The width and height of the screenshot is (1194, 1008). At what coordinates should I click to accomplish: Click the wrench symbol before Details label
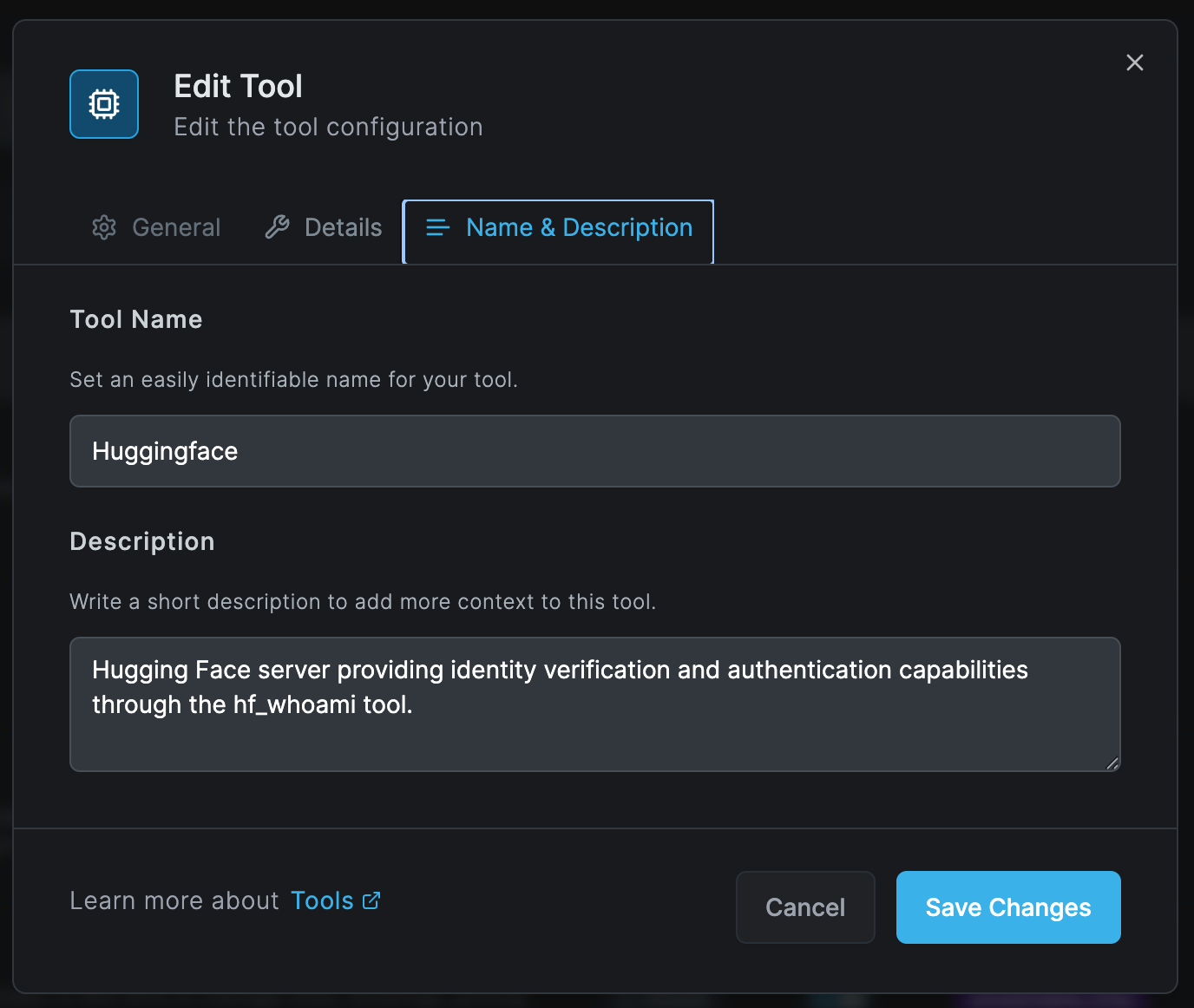point(277,226)
